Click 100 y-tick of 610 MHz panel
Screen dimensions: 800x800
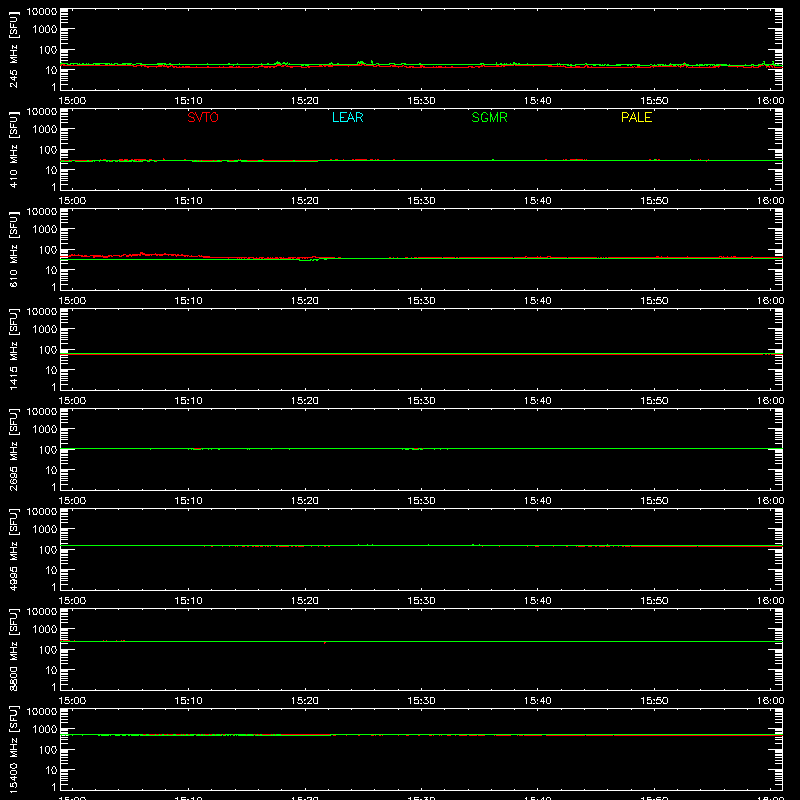coord(48,249)
